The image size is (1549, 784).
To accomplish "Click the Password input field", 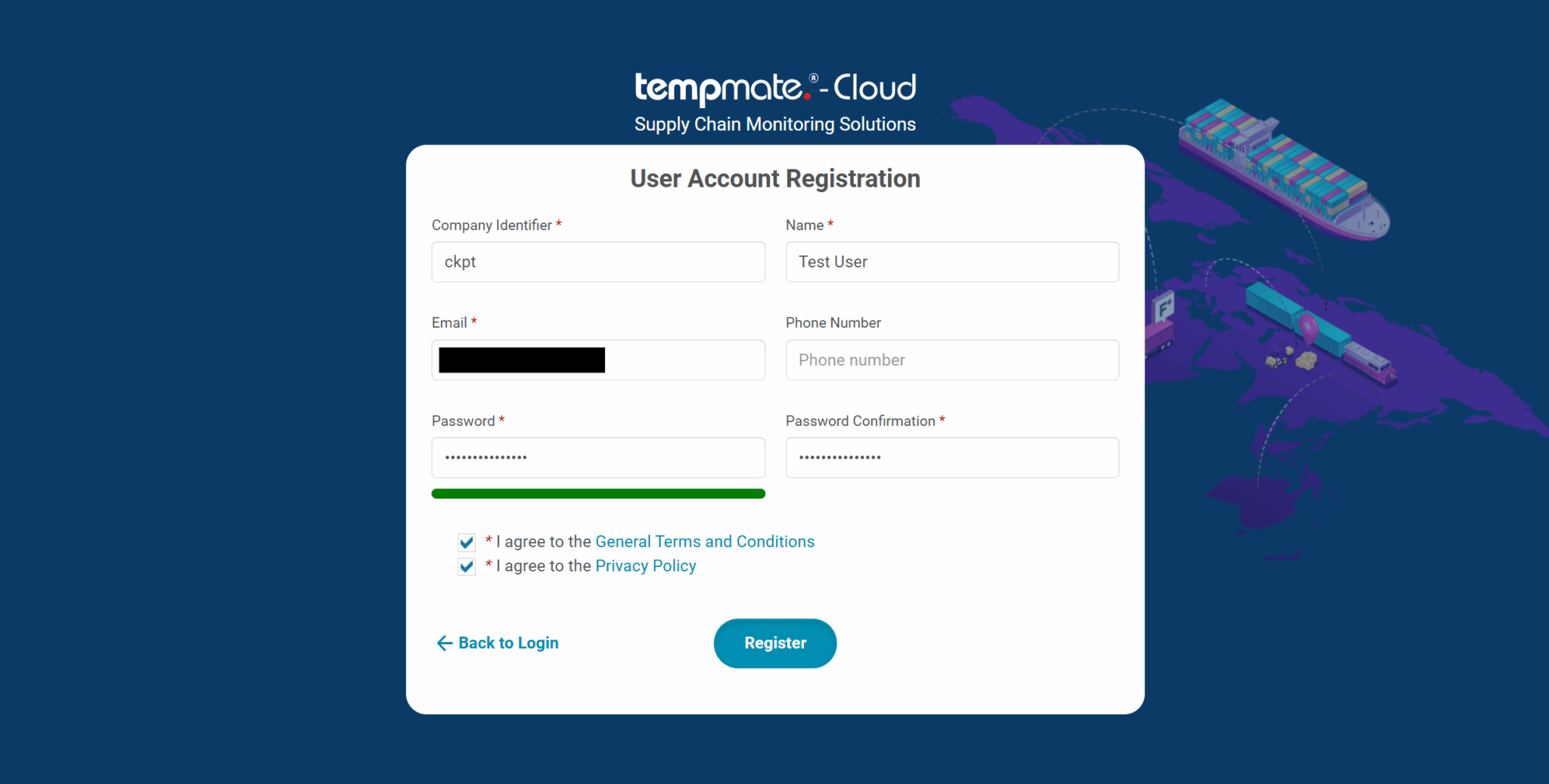I will point(598,457).
